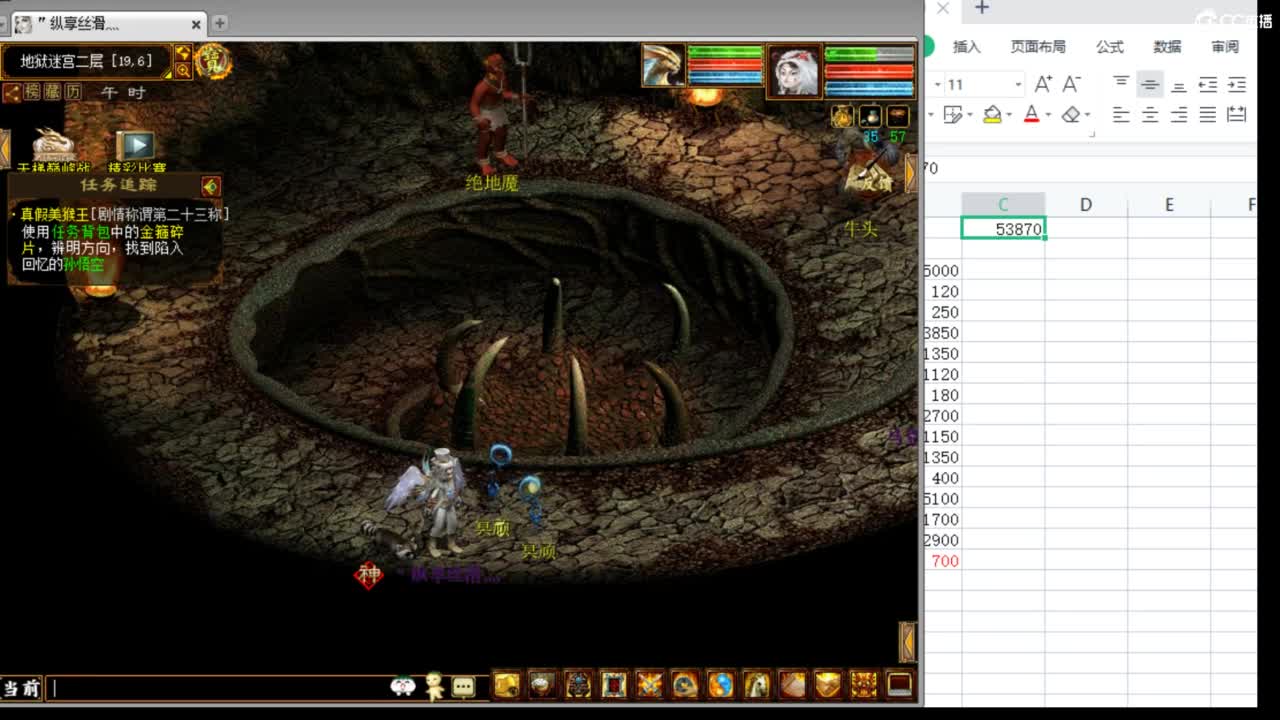Image resolution: width=1280 pixels, height=720 pixels.
Task: Click the speech bubble chat icon
Action: pyautogui.click(x=463, y=686)
